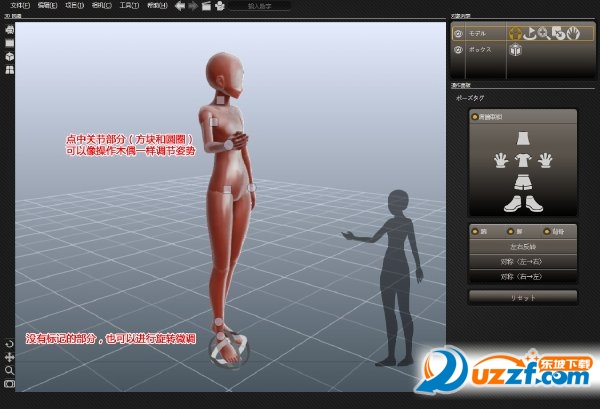Select the right glove icon in pose panel
600x409 pixels.
pos(545,160)
